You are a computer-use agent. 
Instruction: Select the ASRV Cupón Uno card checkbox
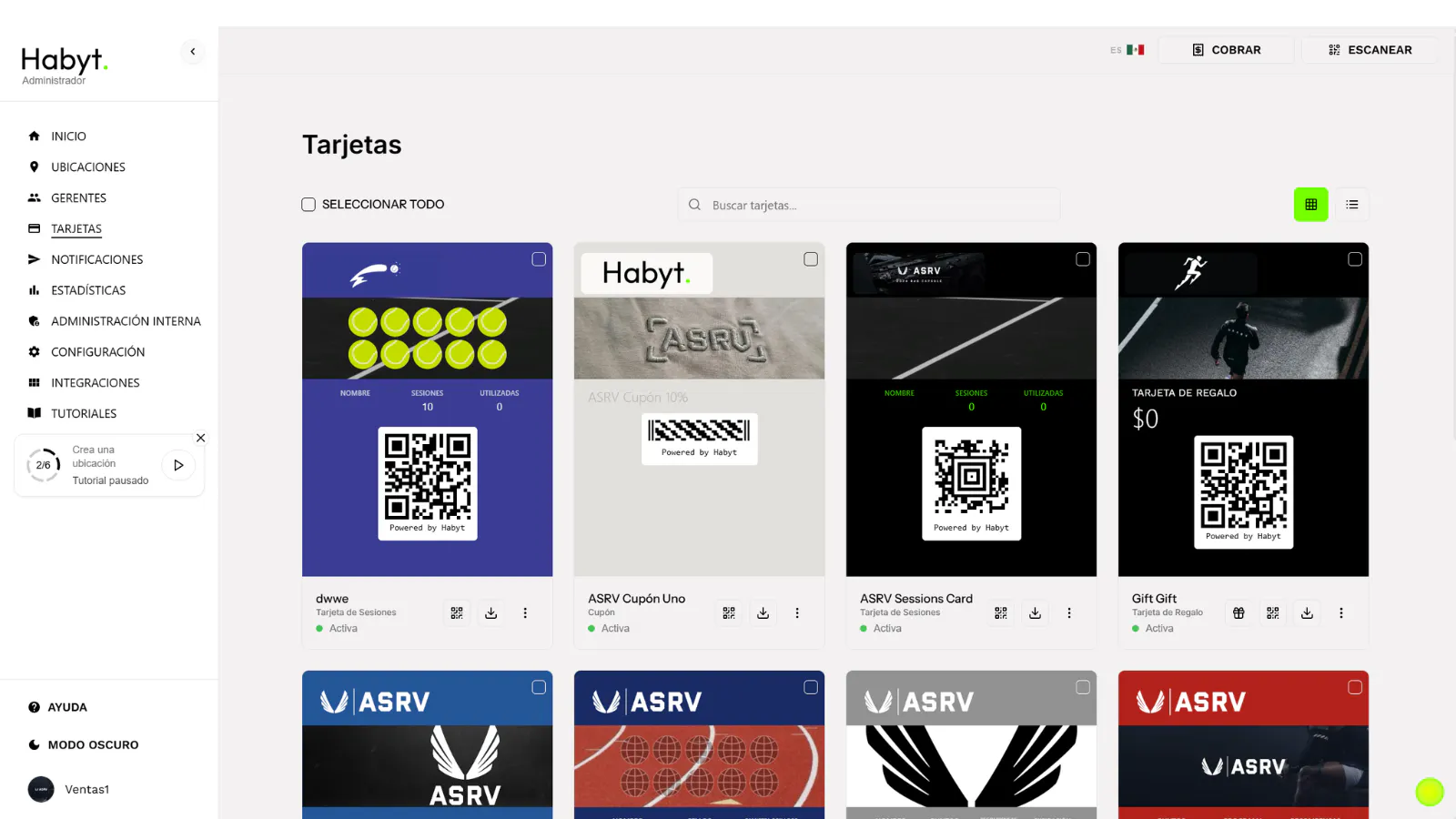click(x=811, y=259)
